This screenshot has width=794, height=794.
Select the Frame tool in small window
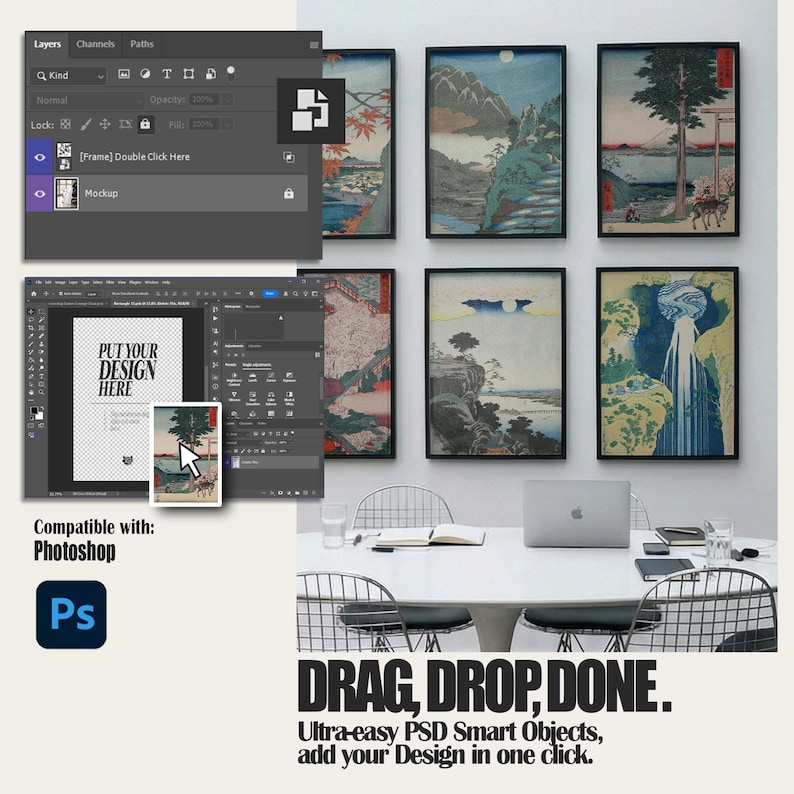(x=42, y=328)
